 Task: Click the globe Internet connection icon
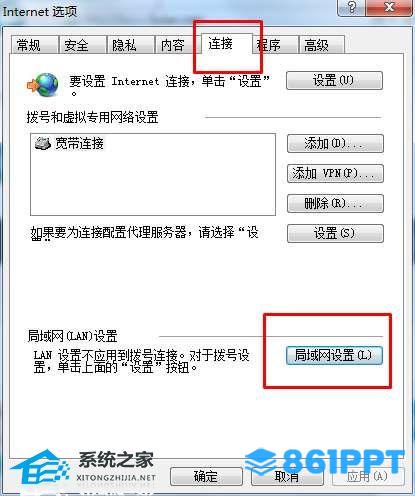click(x=43, y=85)
